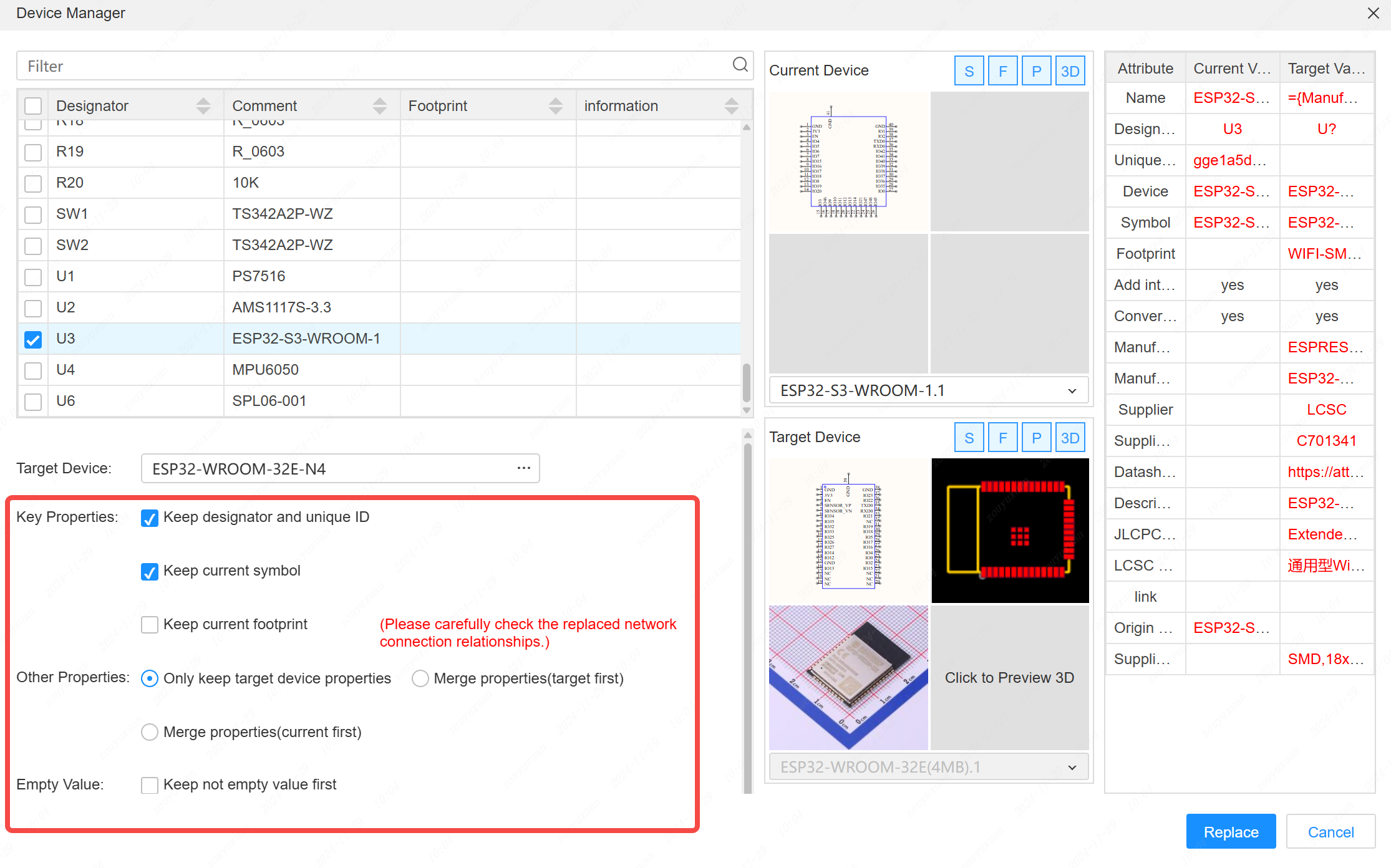Image resolution: width=1391 pixels, height=868 pixels.
Task: Select Merge properties(target first) option
Action: click(x=420, y=678)
